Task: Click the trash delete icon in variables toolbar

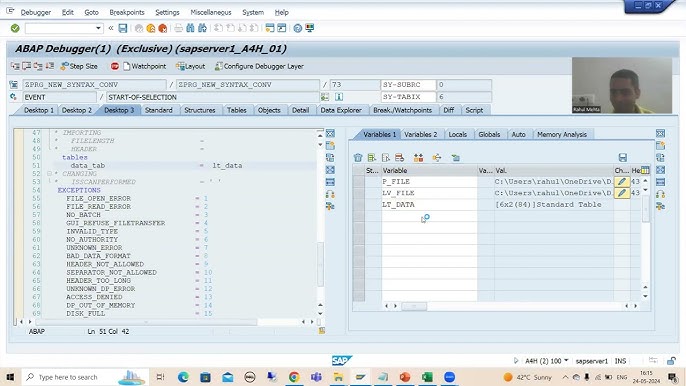Action: tap(358, 158)
